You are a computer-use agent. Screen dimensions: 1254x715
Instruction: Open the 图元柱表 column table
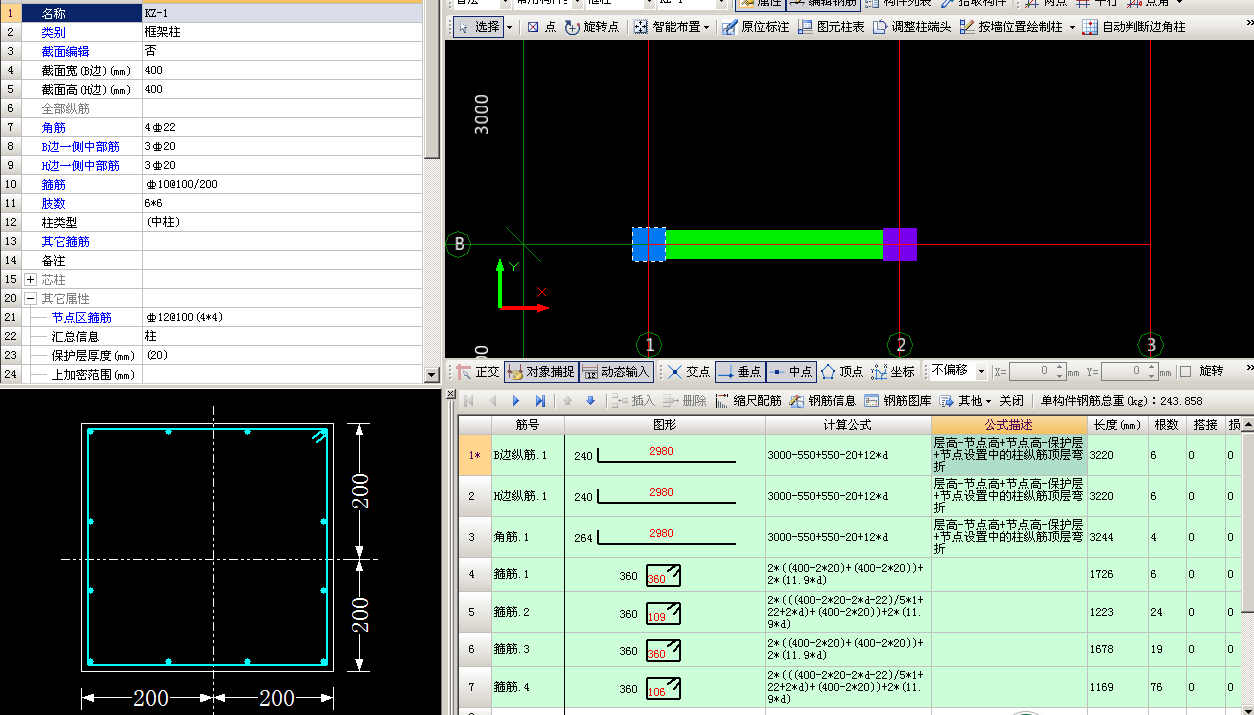pos(831,27)
